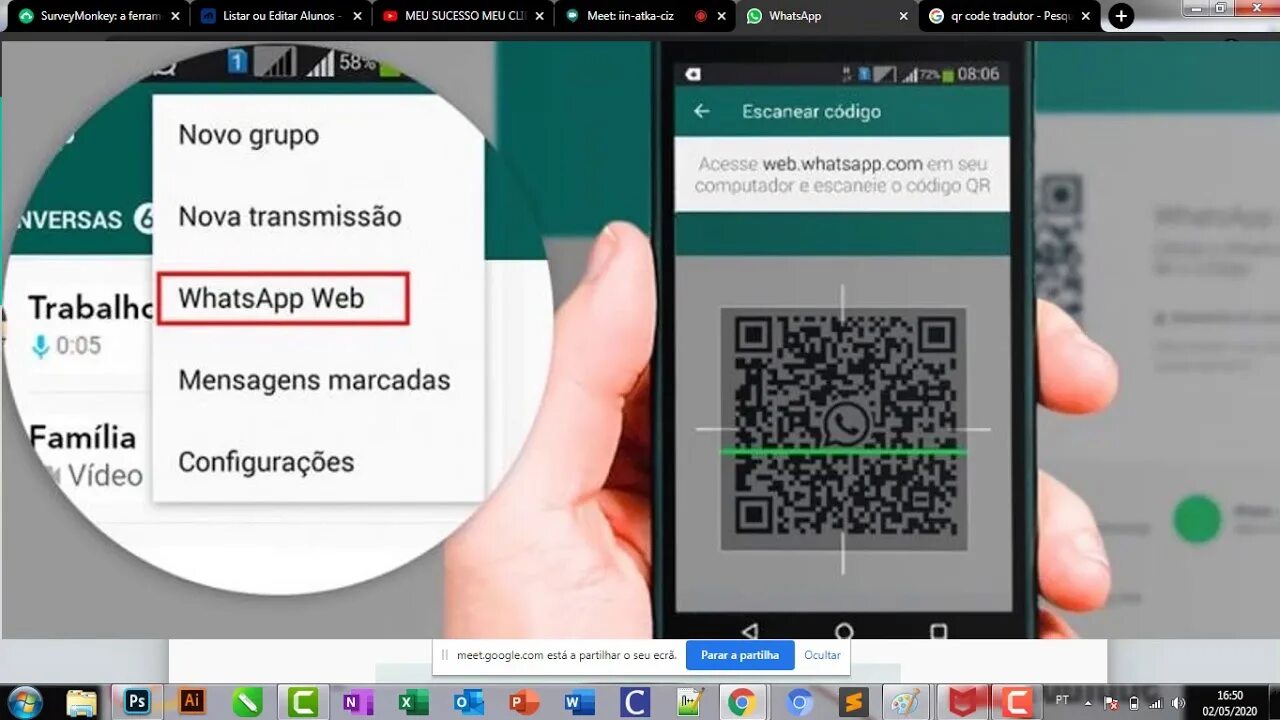The image size is (1280, 720).
Task: Choose 'WhatsApp Web' menu entry
Action: (283, 298)
